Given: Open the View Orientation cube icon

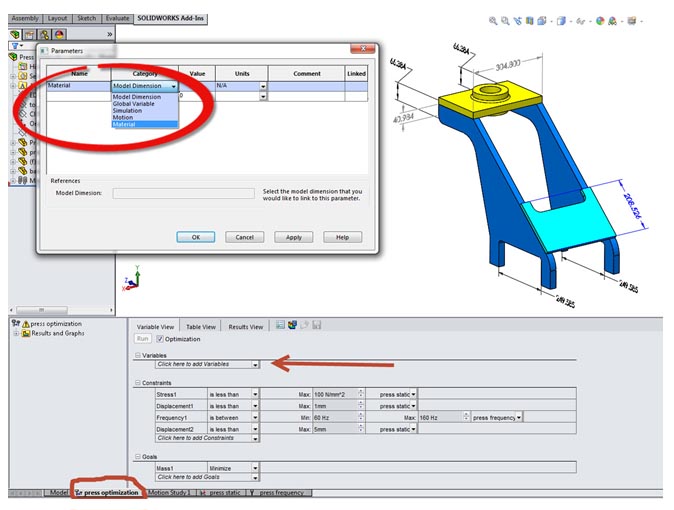Looking at the screenshot, I should [x=542, y=21].
